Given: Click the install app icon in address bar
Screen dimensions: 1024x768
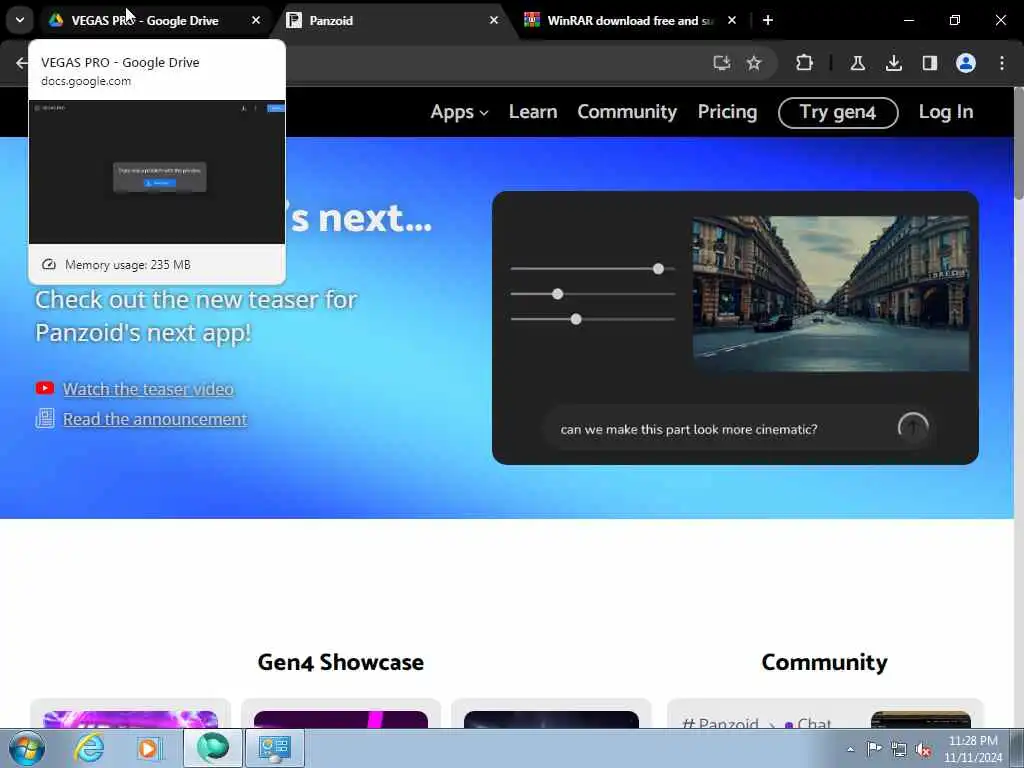Looking at the screenshot, I should [x=722, y=63].
